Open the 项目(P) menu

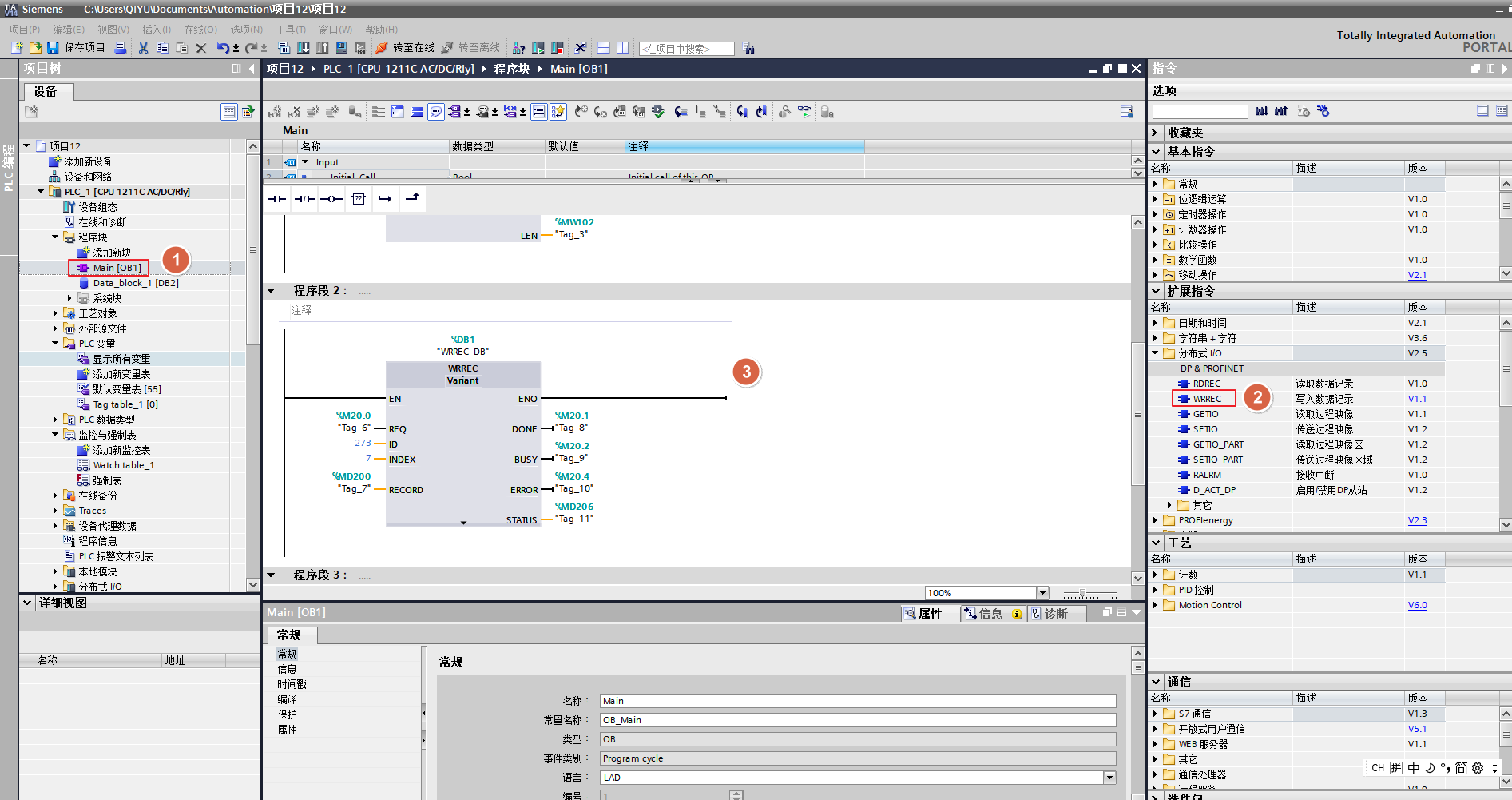click(25, 30)
